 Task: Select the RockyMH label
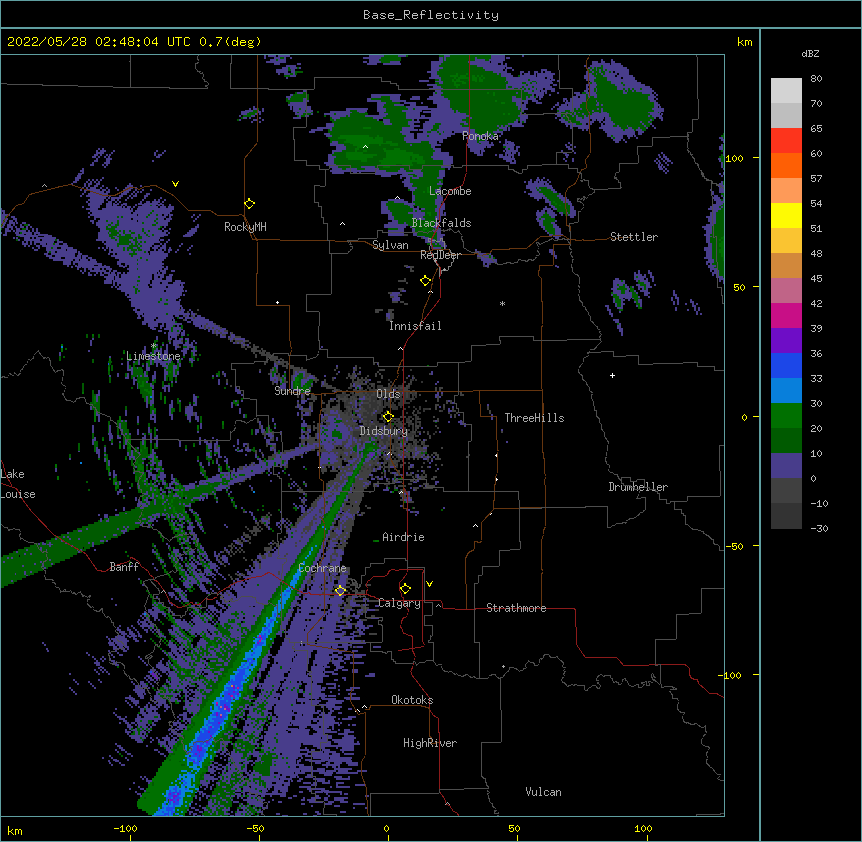click(245, 227)
